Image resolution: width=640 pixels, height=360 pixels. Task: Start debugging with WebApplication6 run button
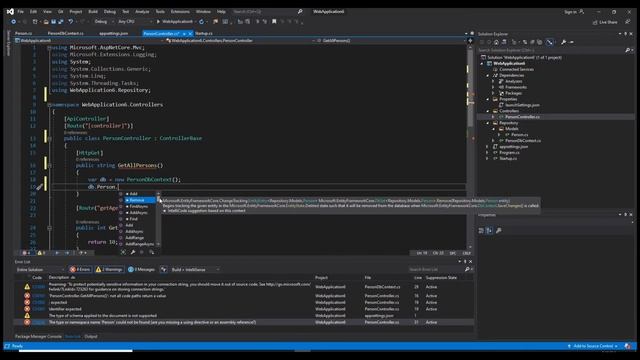pyautogui.click(x=176, y=22)
